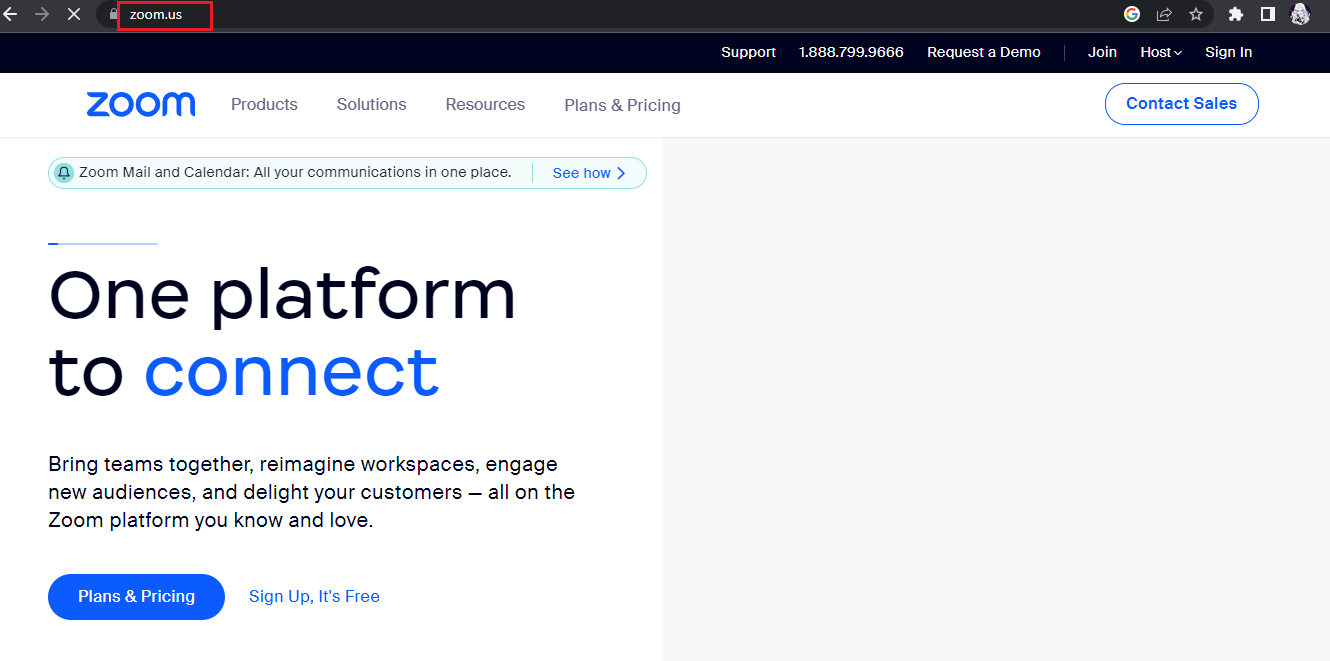The width and height of the screenshot is (1330, 661).
Task: Open the Extensions puzzle icon
Action: tap(1236, 14)
